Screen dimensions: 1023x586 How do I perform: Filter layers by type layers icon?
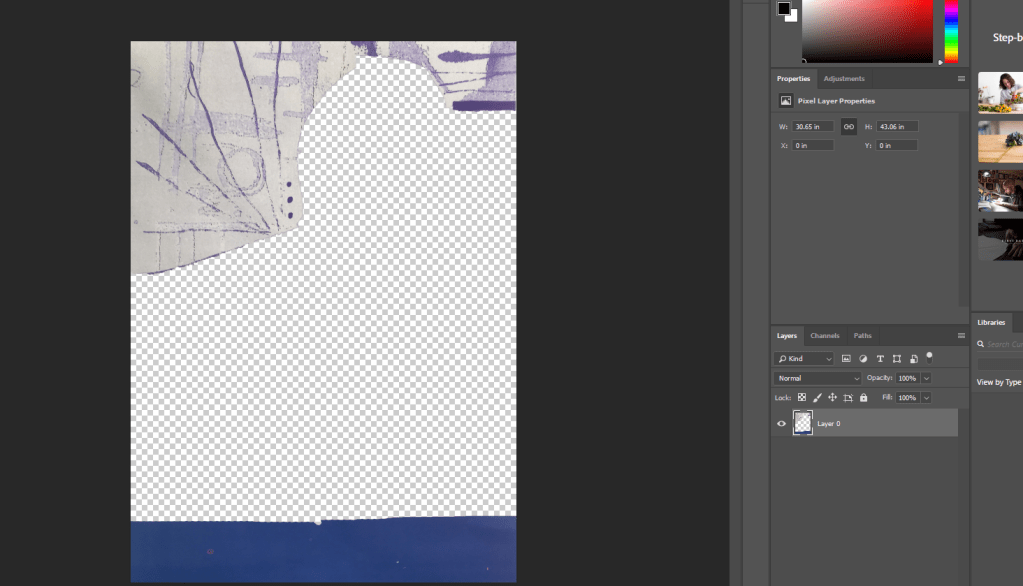(x=880, y=358)
